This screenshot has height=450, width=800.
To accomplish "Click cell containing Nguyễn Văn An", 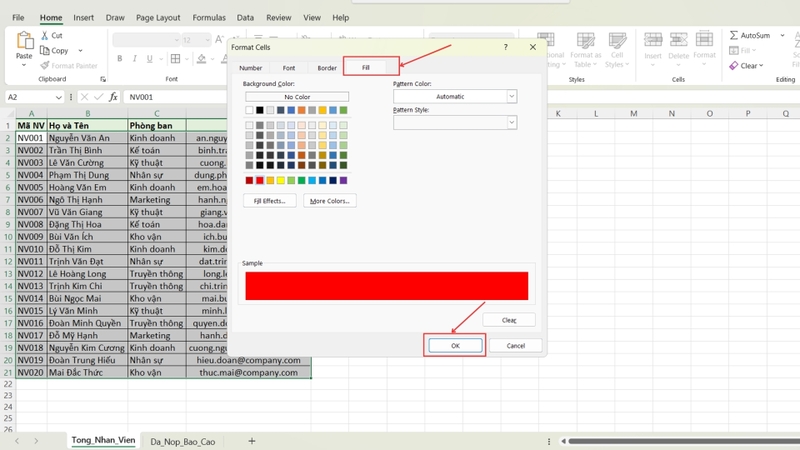I will pyautogui.click(x=87, y=138).
